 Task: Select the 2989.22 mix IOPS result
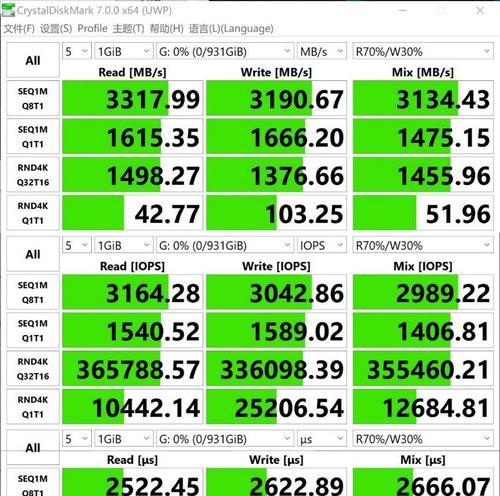pos(423,292)
